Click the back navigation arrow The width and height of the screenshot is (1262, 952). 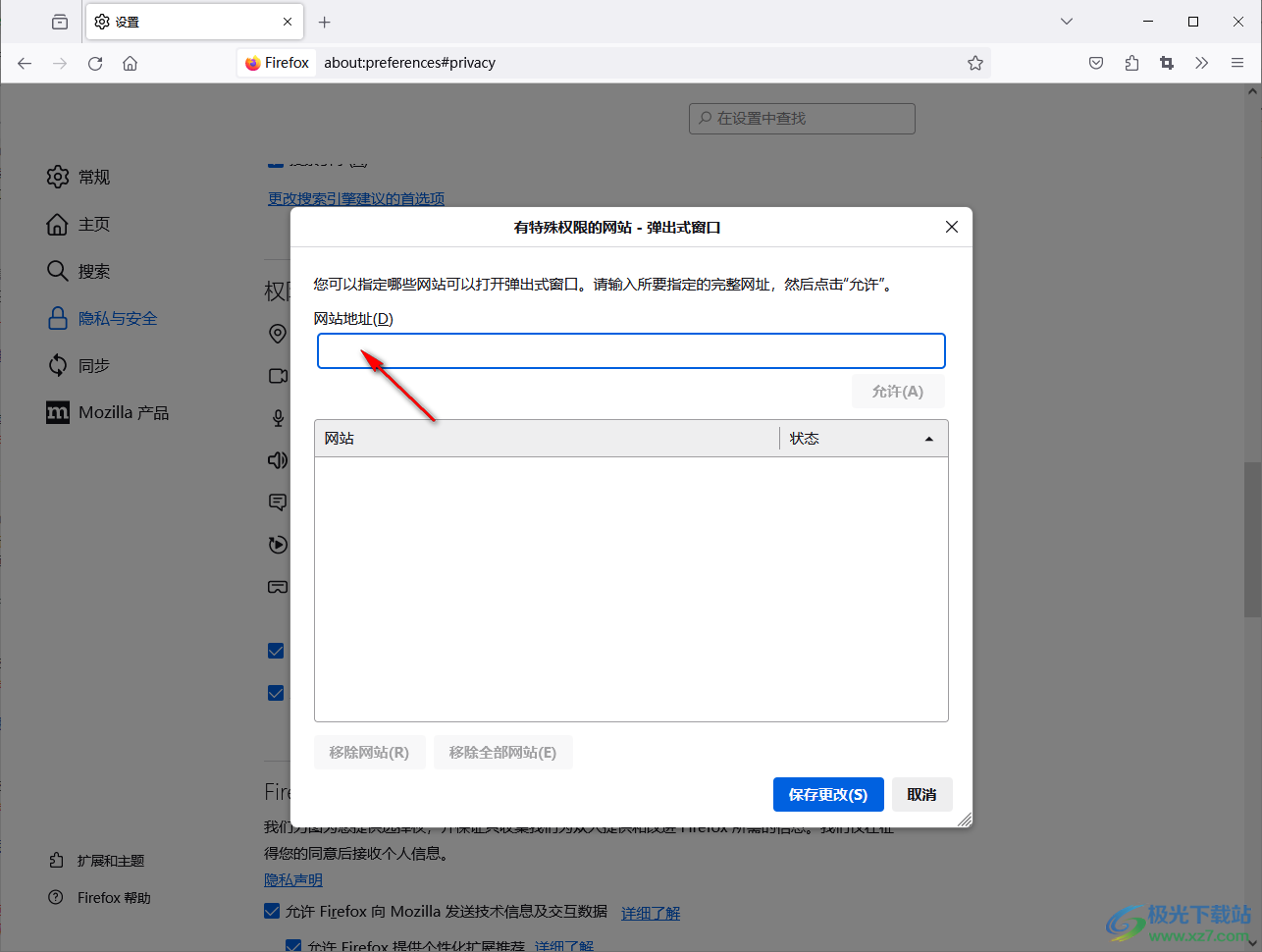[x=25, y=63]
